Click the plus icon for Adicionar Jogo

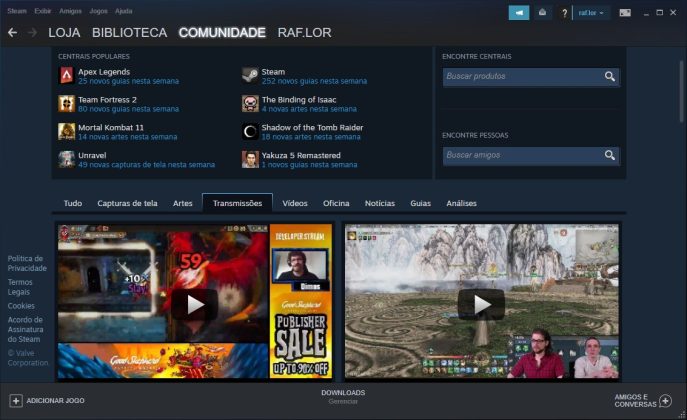point(16,401)
